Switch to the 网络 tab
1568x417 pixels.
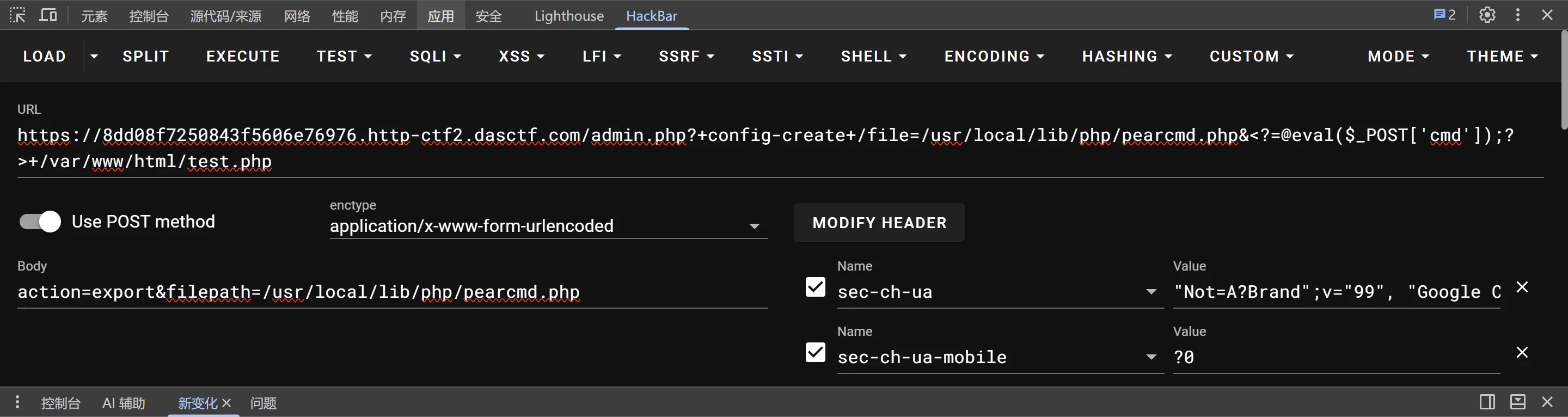tap(297, 16)
